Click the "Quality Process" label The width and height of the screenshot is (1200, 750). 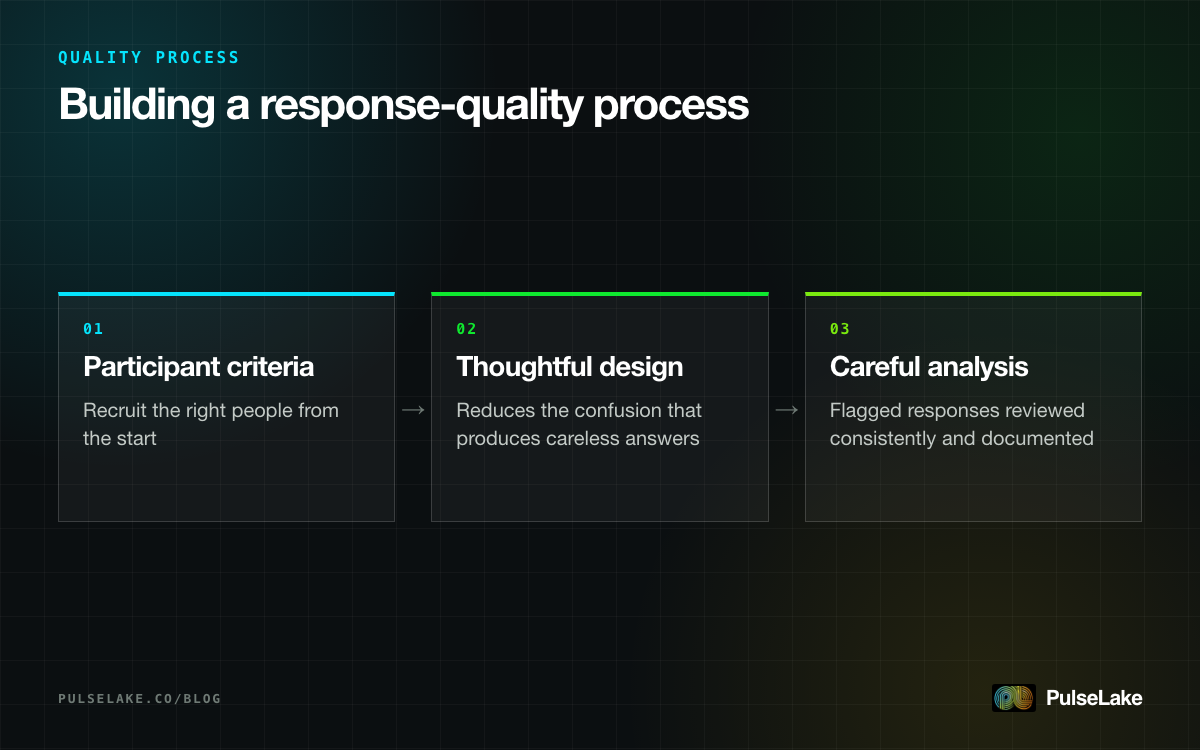click(x=149, y=57)
